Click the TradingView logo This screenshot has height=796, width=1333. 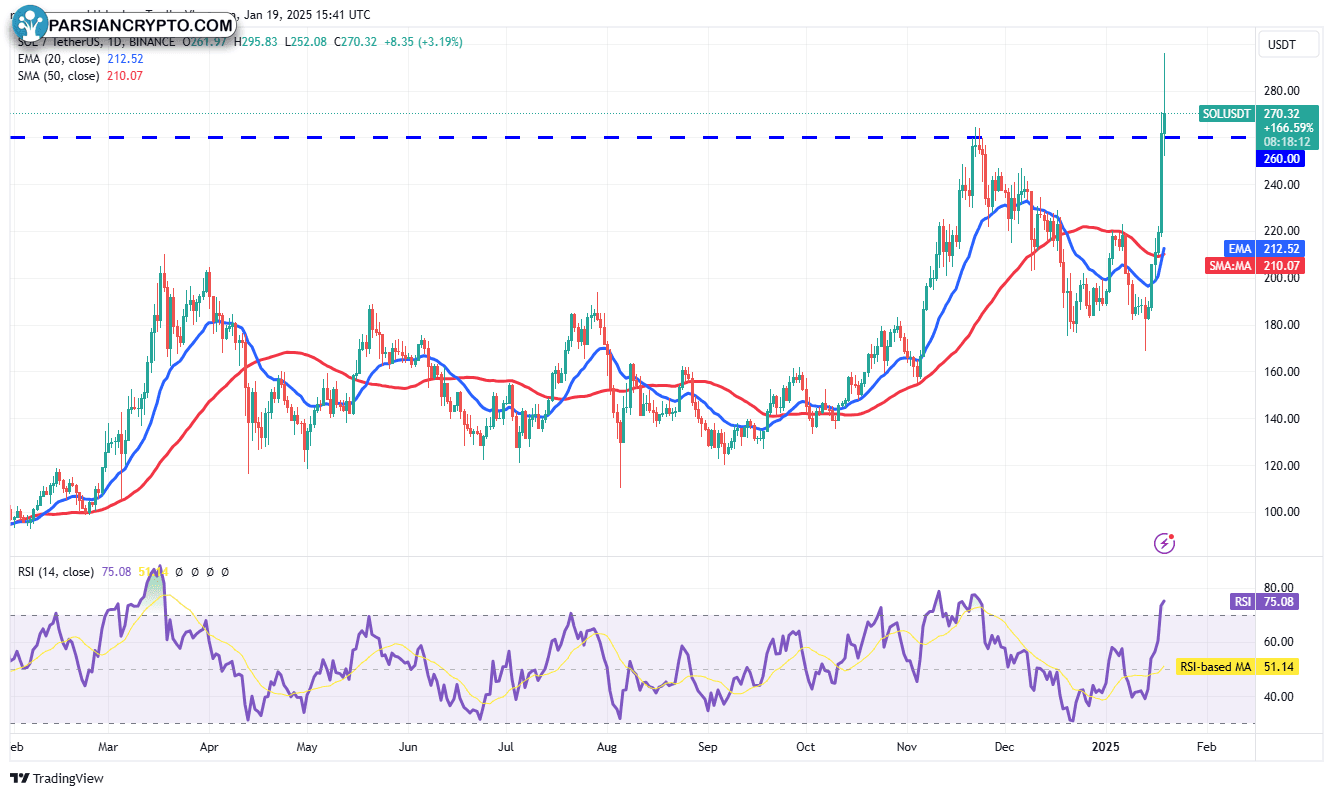(57, 778)
